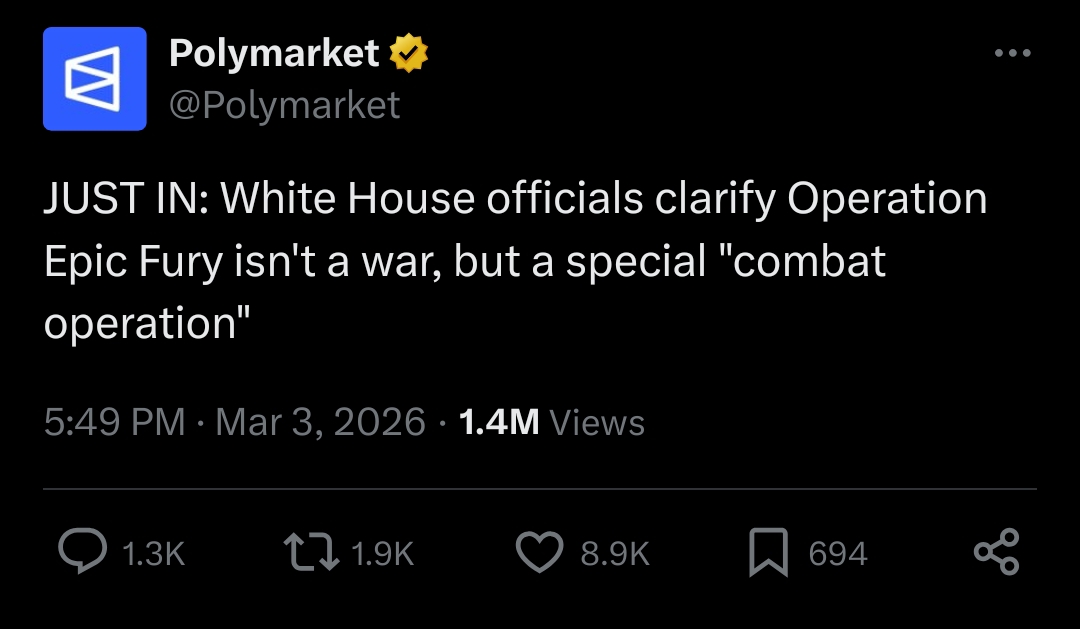Screen dimensions: 1080x629
Task: Click the reply speech bubble icon
Action: [x=82, y=553]
